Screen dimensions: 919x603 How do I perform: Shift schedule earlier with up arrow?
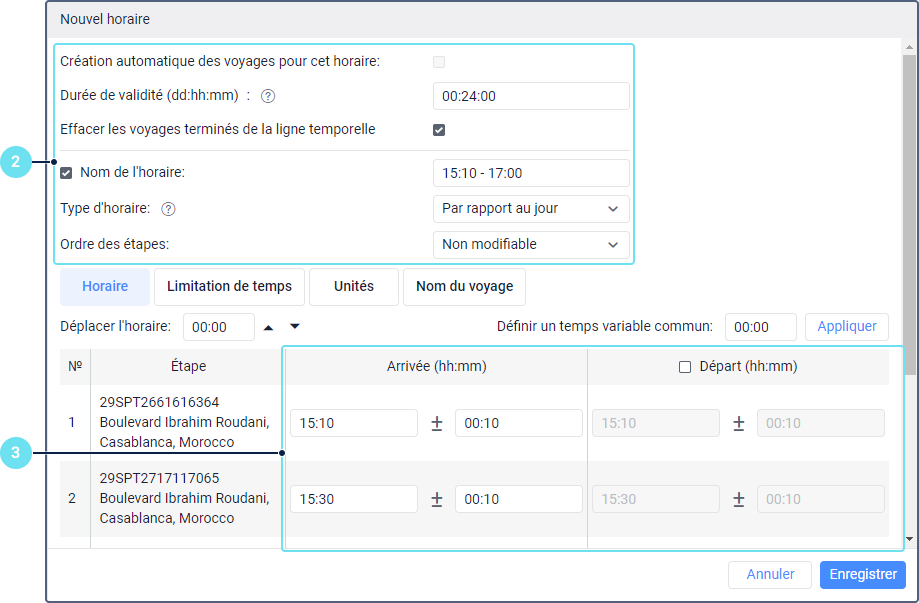point(268,327)
